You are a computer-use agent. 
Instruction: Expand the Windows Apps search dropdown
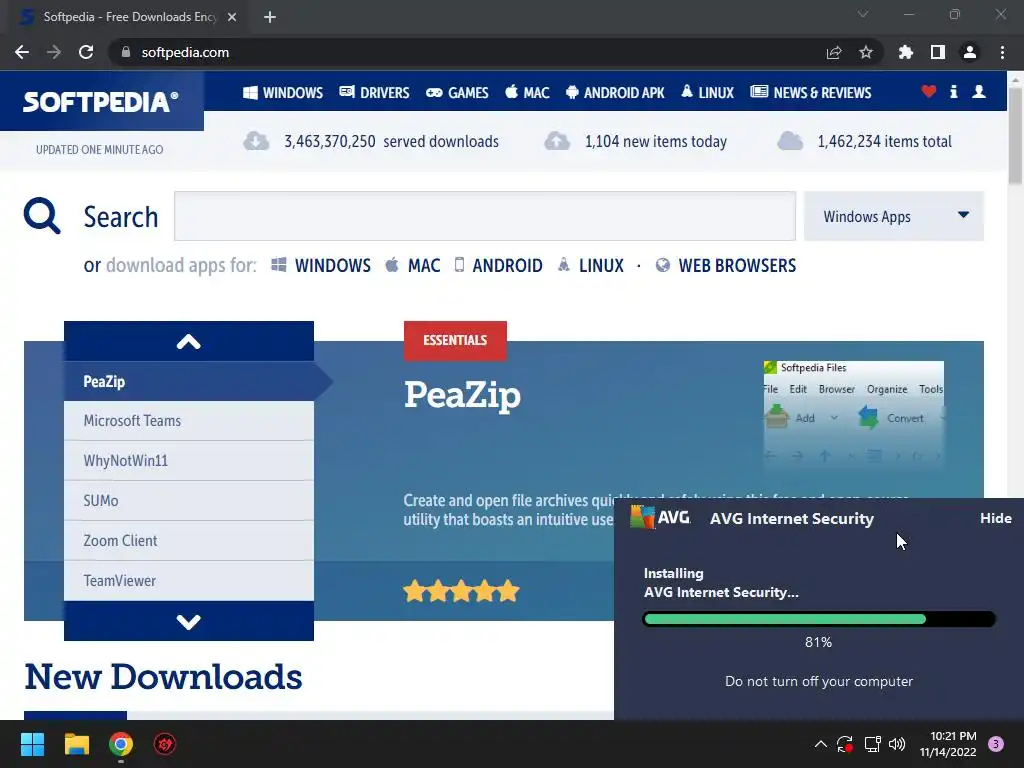[893, 216]
